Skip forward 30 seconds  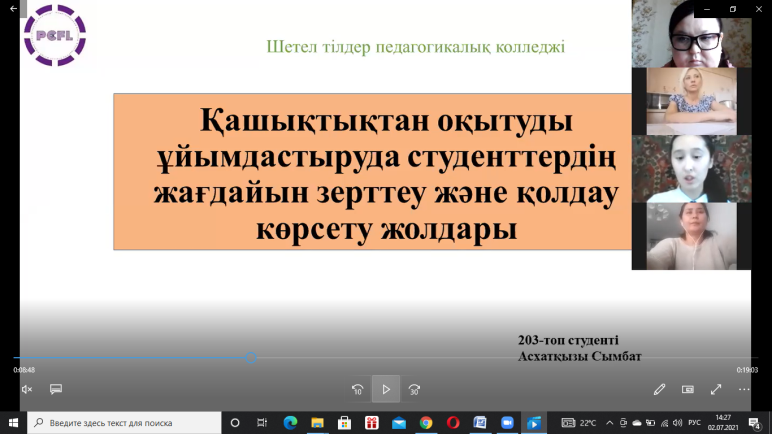tap(415, 389)
